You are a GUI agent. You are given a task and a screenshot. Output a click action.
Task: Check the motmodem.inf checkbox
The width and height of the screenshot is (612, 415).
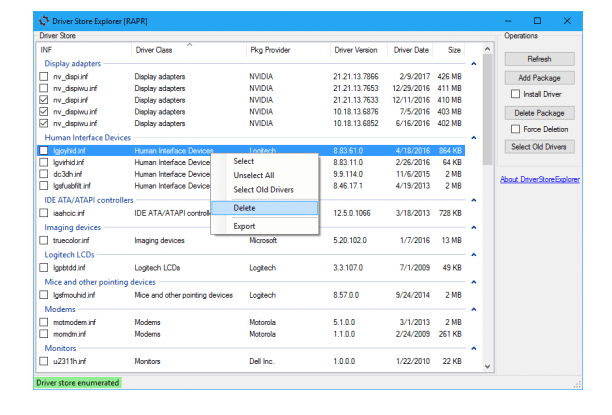(x=44, y=322)
